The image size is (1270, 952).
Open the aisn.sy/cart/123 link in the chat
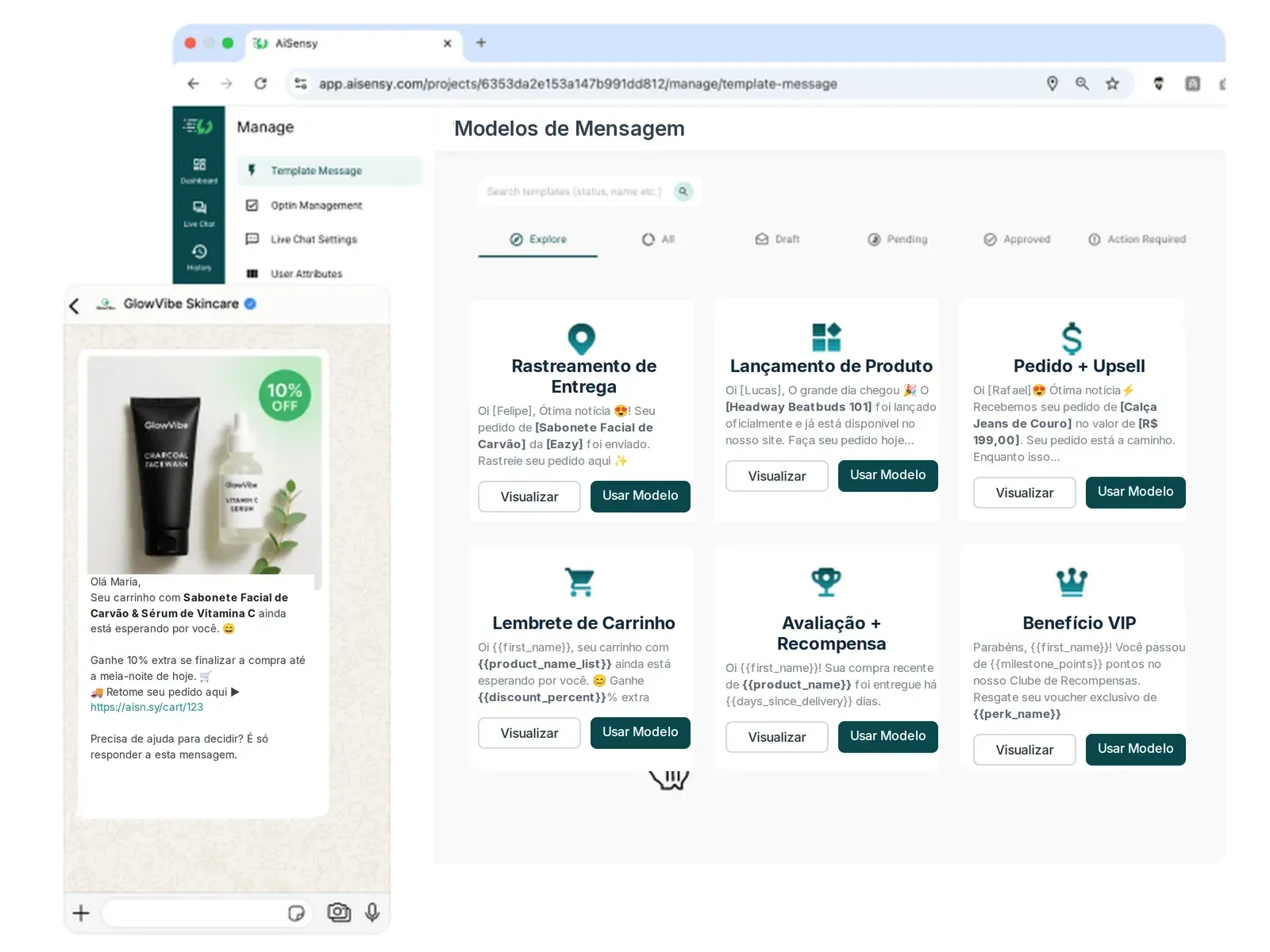[147, 707]
